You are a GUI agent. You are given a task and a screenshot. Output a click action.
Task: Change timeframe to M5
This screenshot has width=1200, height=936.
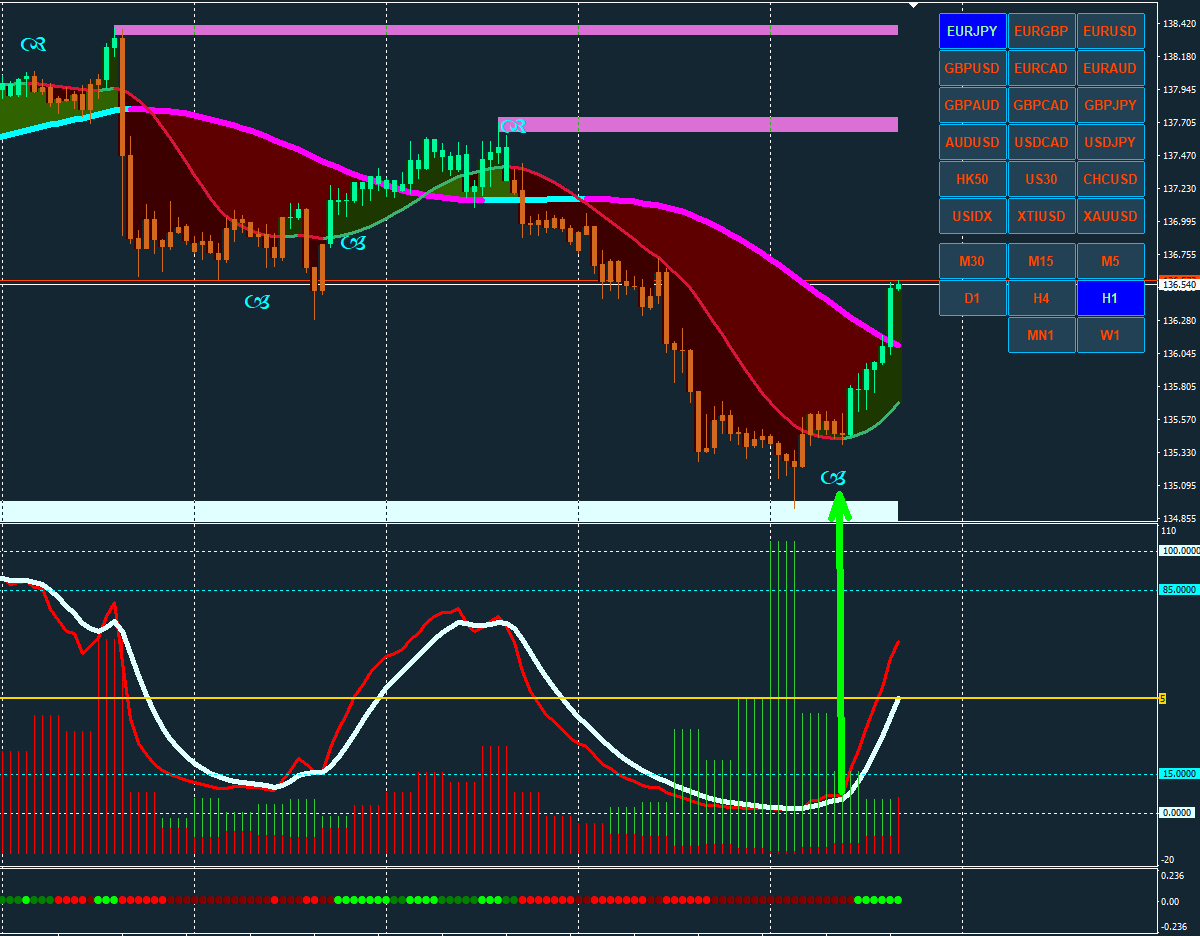point(1110,261)
